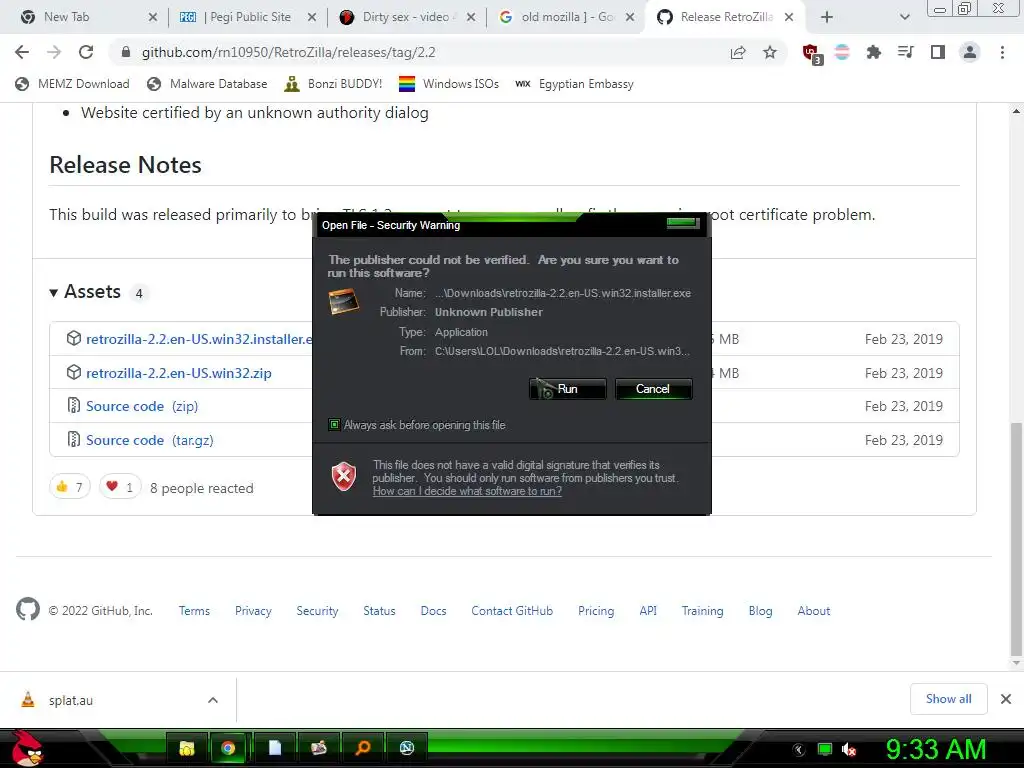Download retrozilla-2.2.en-US.win32.installer.exe asset
This screenshot has height=768, width=1024.
pyautogui.click(x=199, y=339)
